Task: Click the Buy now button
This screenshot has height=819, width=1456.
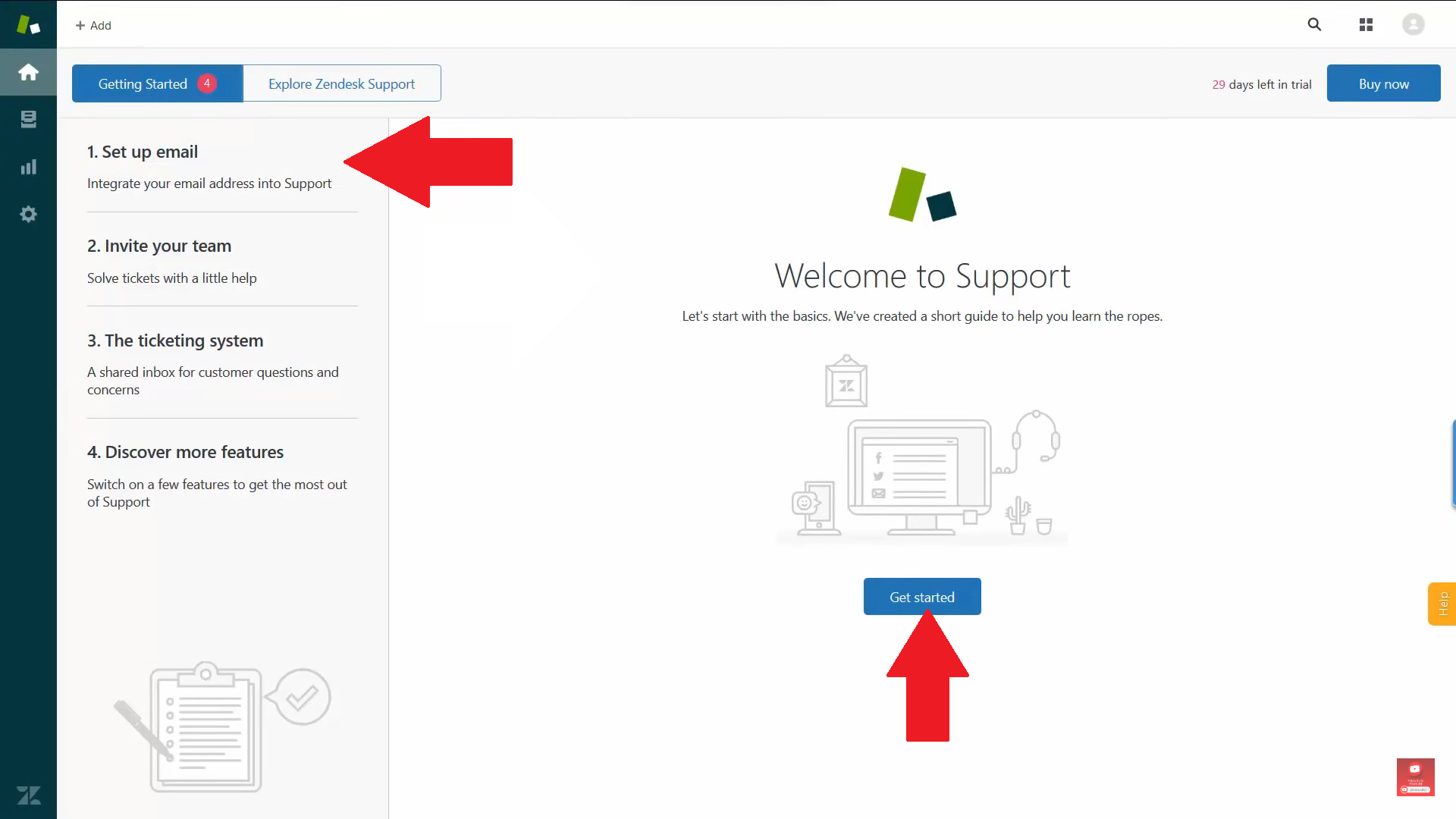Action: (x=1383, y=83)
